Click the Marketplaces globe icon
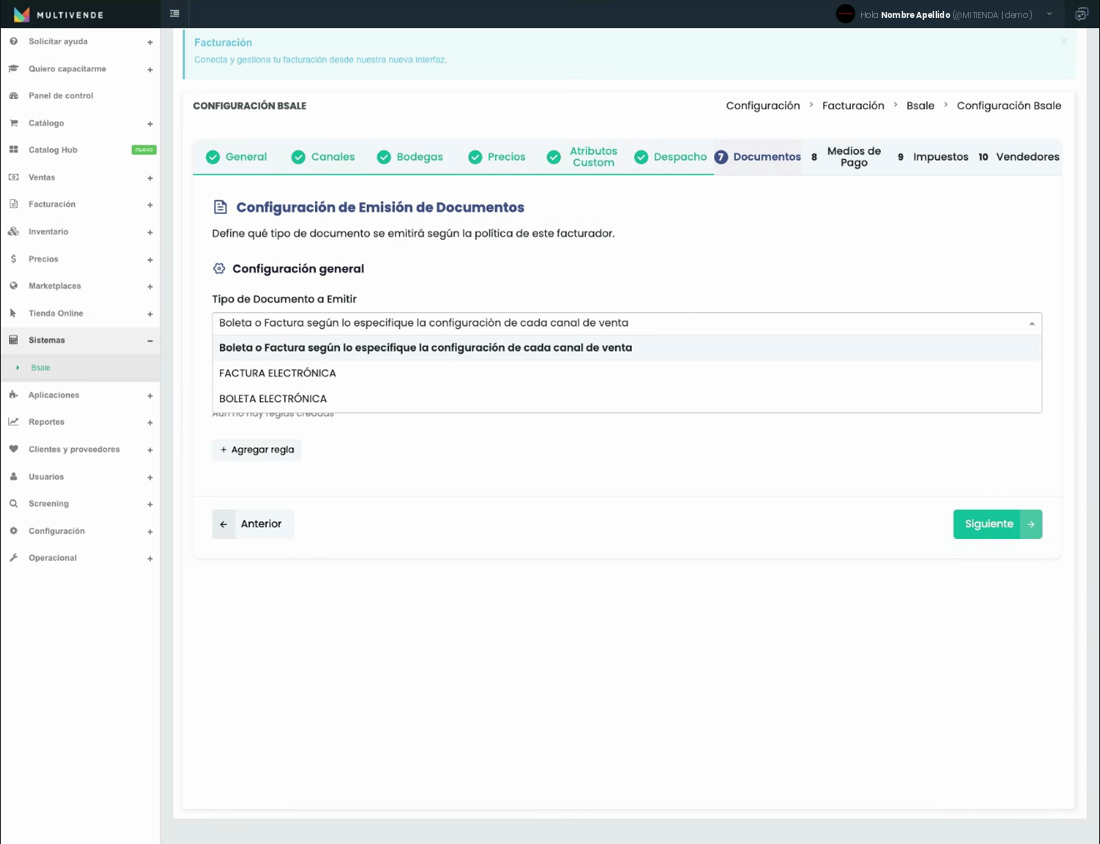 (x=13, y=286)
